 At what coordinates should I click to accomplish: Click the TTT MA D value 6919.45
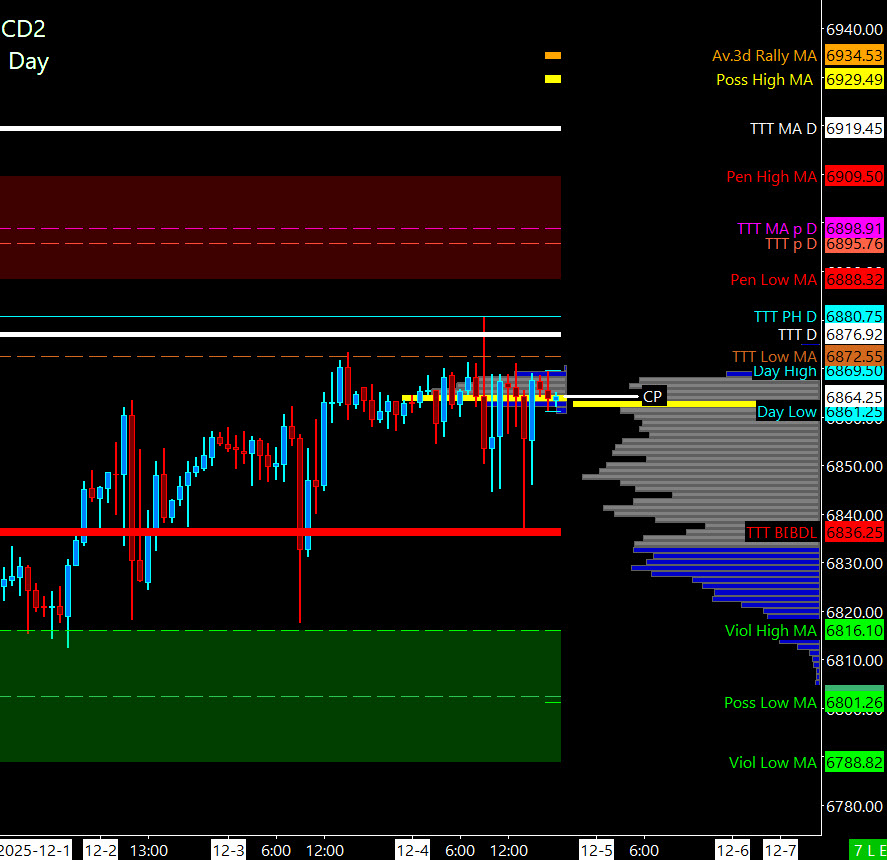[x=853, y=129]
